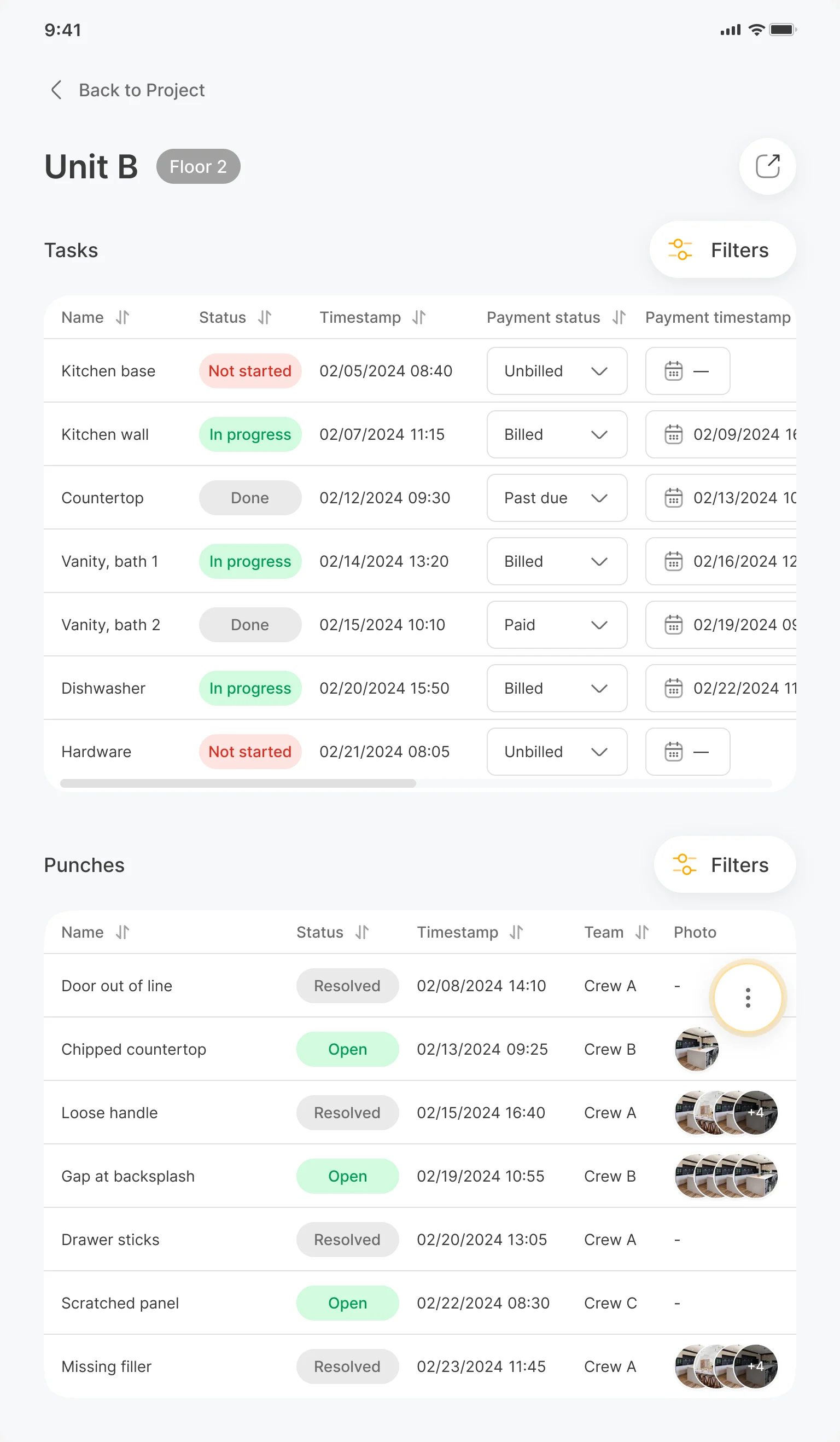The image size is (840, 1442).
Task: Open Chipped countertop photo thumbnail
Action: 696,1049
